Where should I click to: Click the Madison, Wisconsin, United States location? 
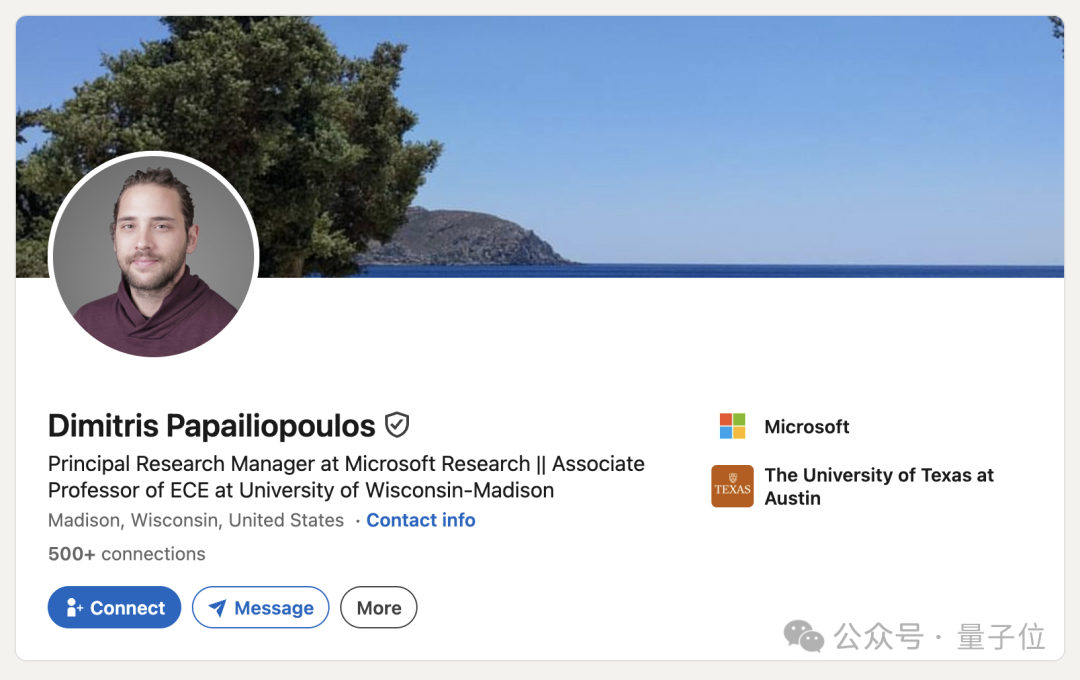(x=196, y=520)
